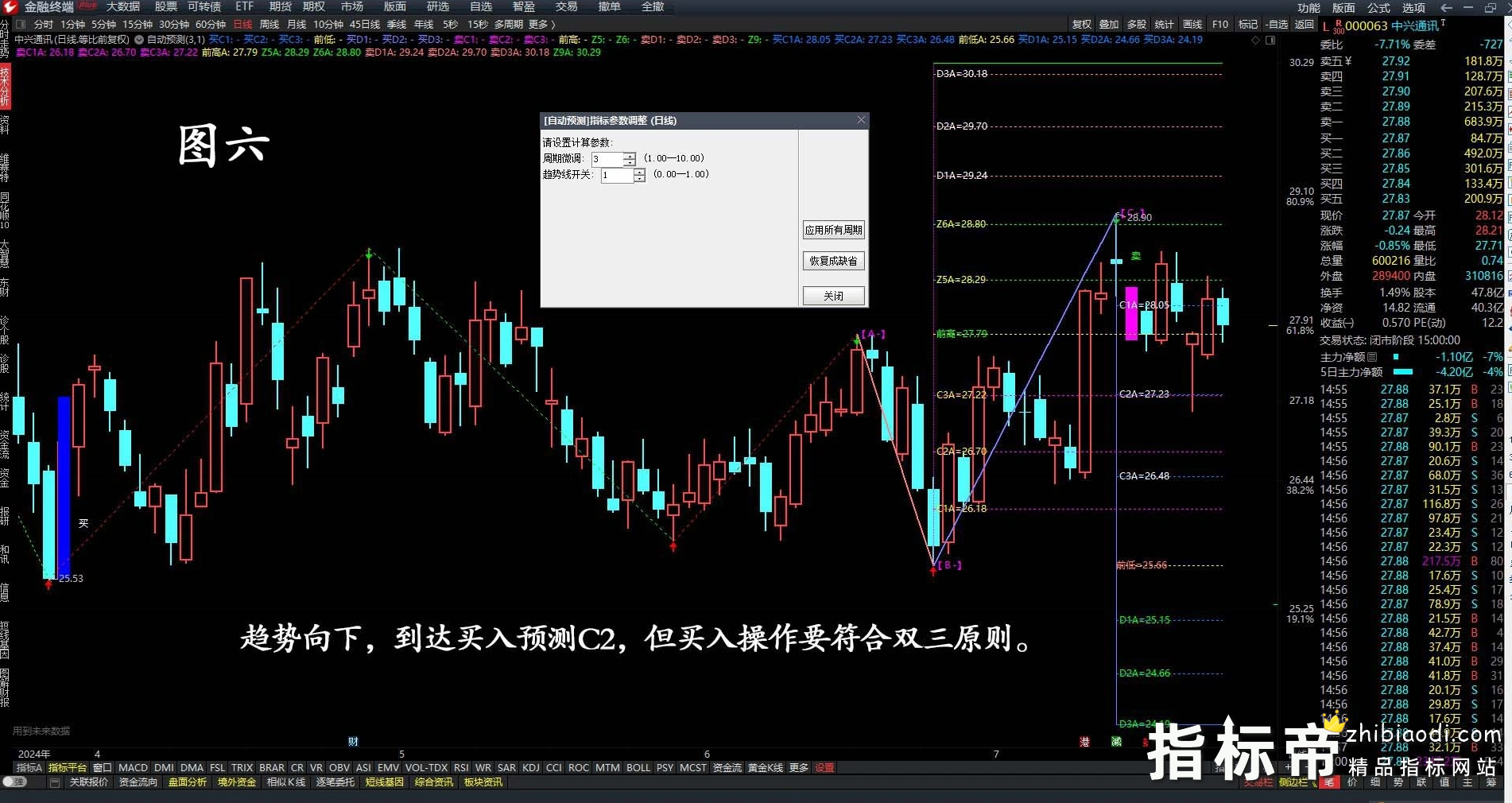Screen dimensions: 1512x803
Task: Click the 返回 toolbar button
Action: 1305,25
